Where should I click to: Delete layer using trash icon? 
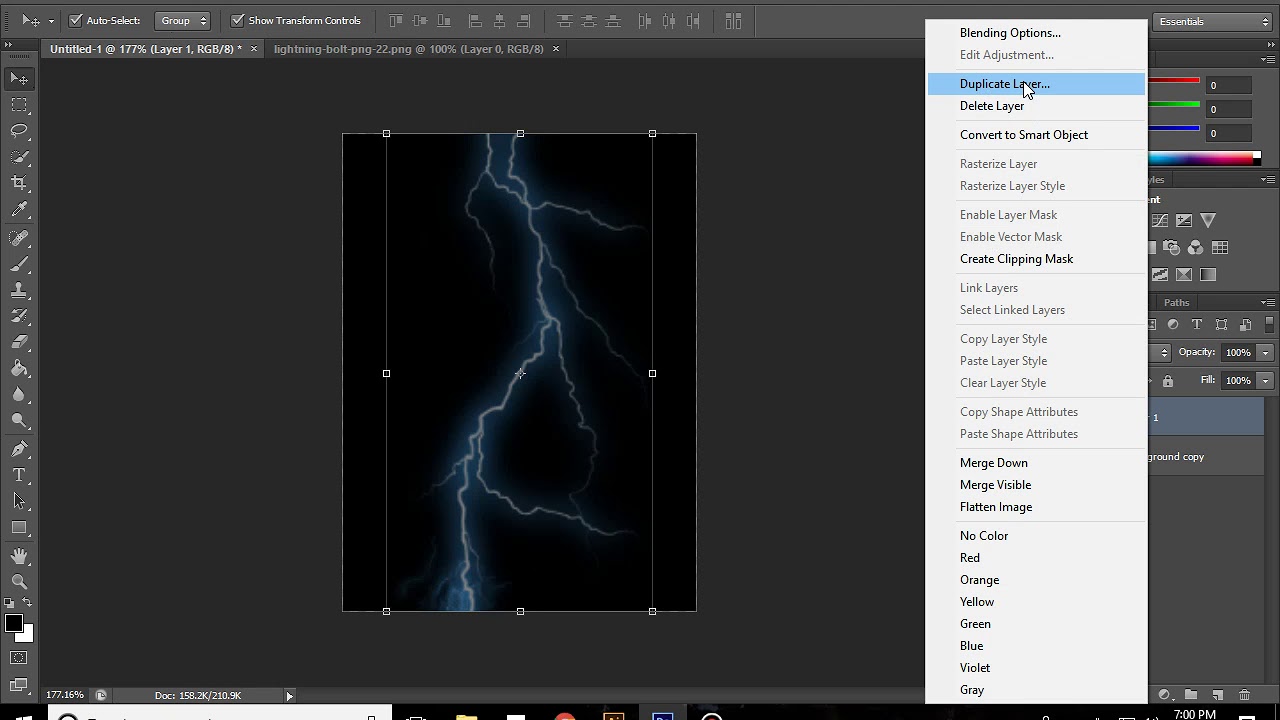tap(1244, 695)
